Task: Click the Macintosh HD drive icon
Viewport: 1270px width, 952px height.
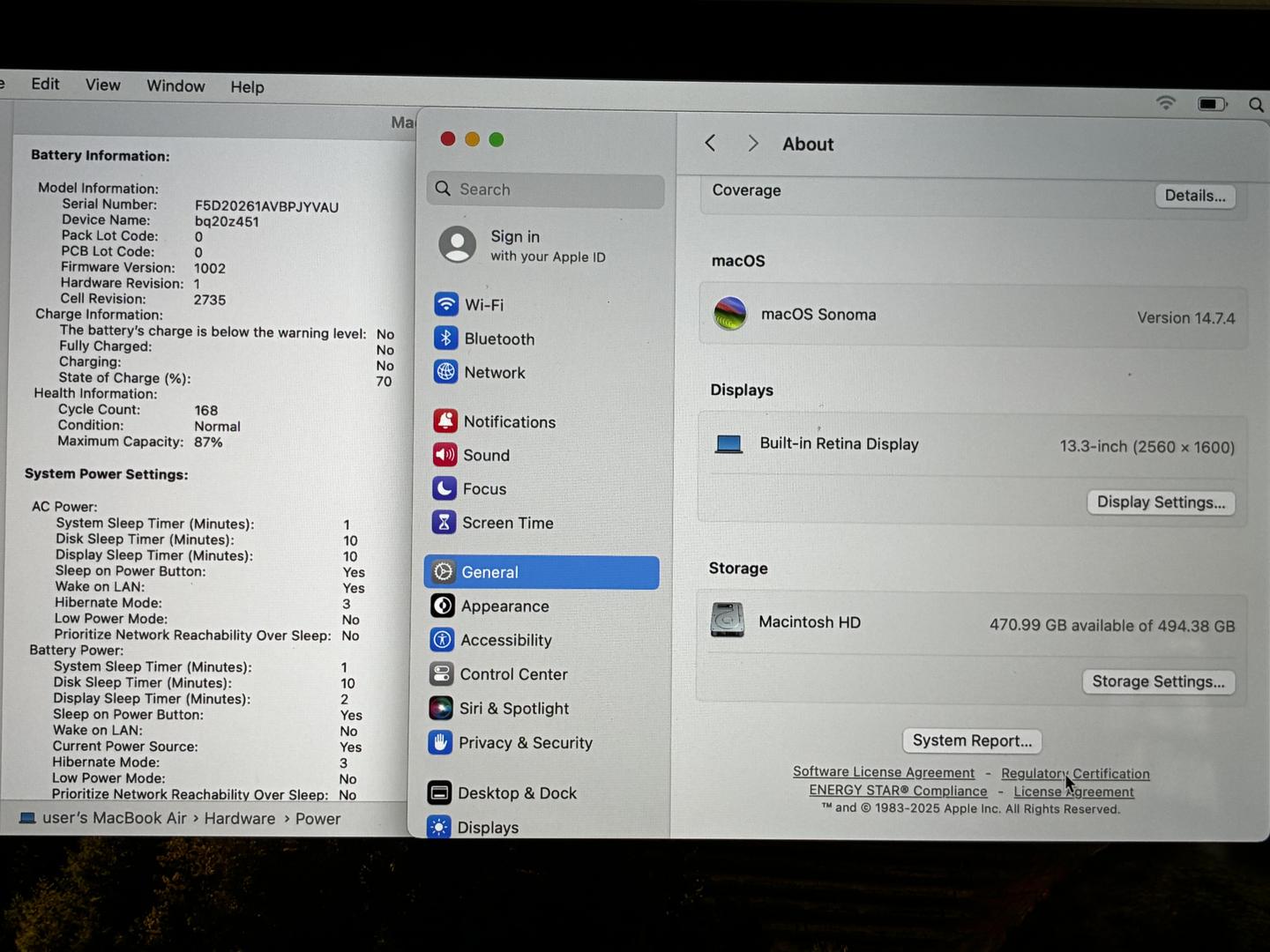Action: pos(728,621)
